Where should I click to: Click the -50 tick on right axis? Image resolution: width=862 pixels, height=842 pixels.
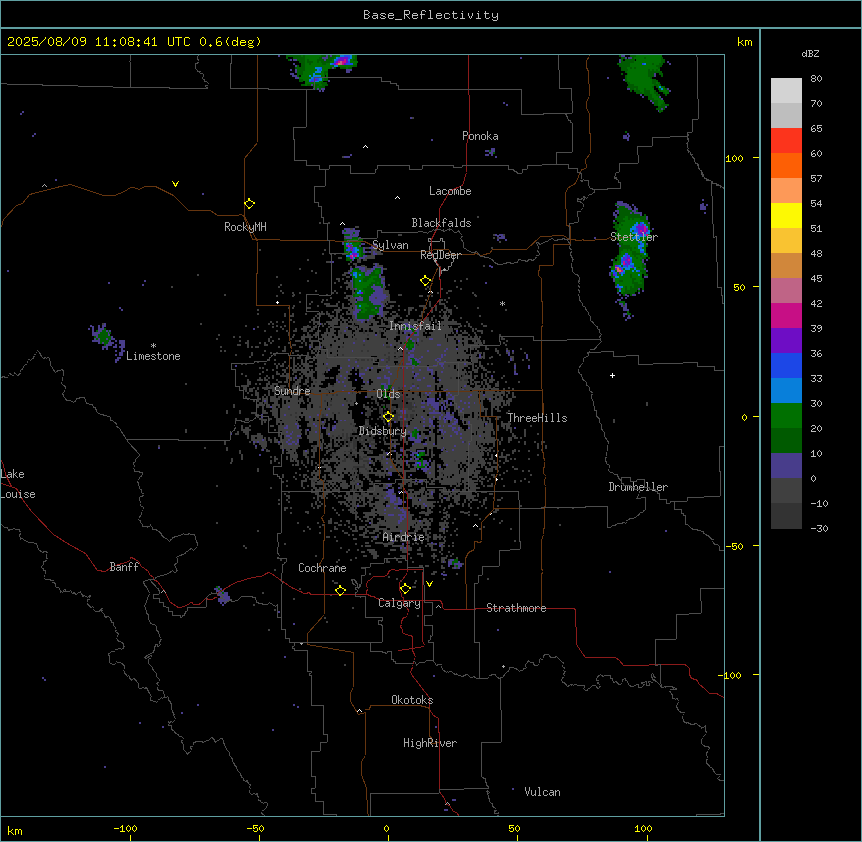point(734,546)
